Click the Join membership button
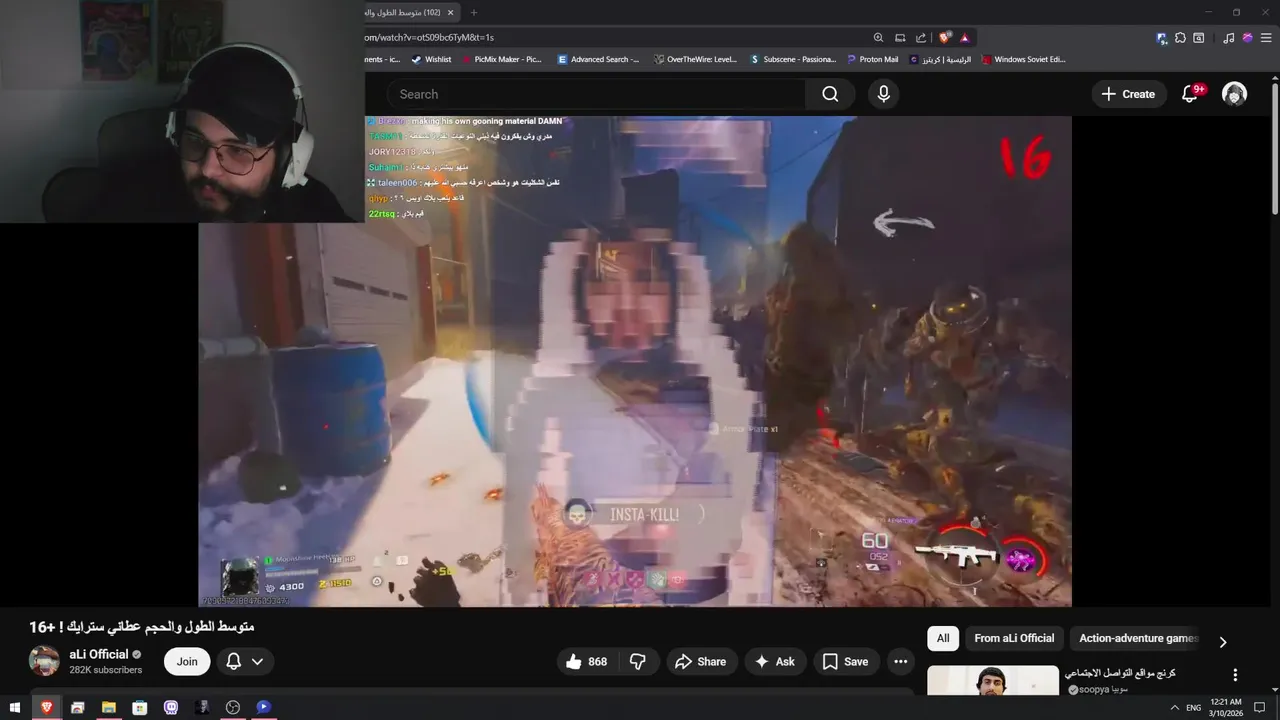Viewport: 1280px width, 720px height. (x=187, y=661)
